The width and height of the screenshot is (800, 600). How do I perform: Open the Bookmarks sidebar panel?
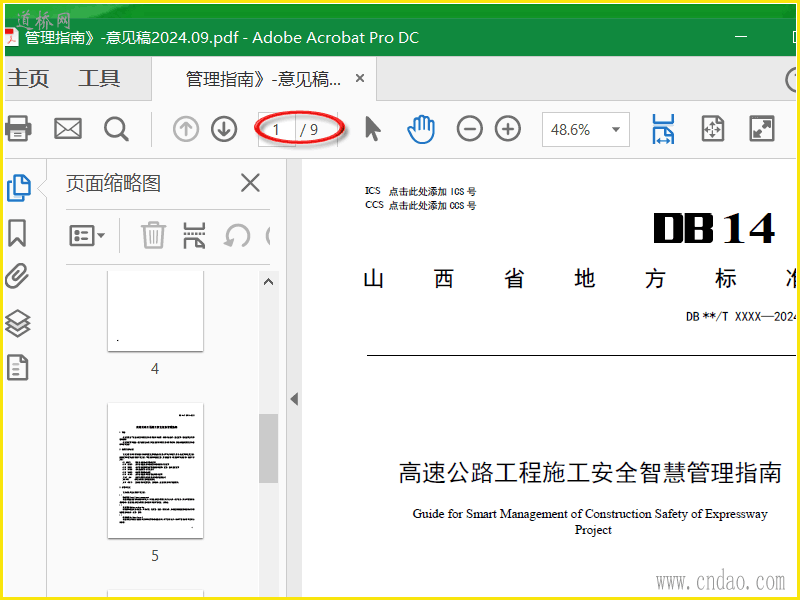click(17, 233)
